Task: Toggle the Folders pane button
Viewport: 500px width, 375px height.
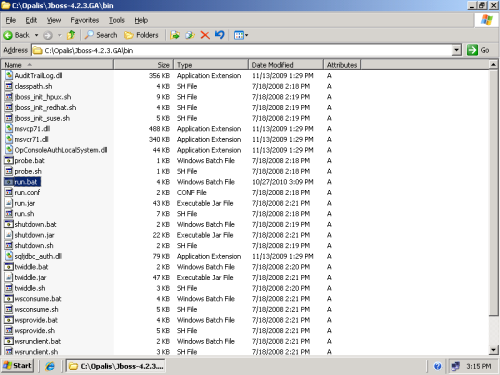Action: (x=141, y=35)
